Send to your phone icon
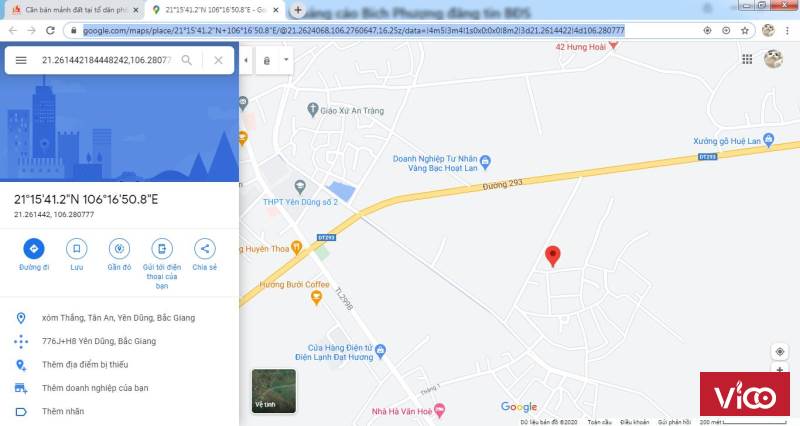Image resolution: width=800 pixels, height=426 pixels. pos(162,248)
